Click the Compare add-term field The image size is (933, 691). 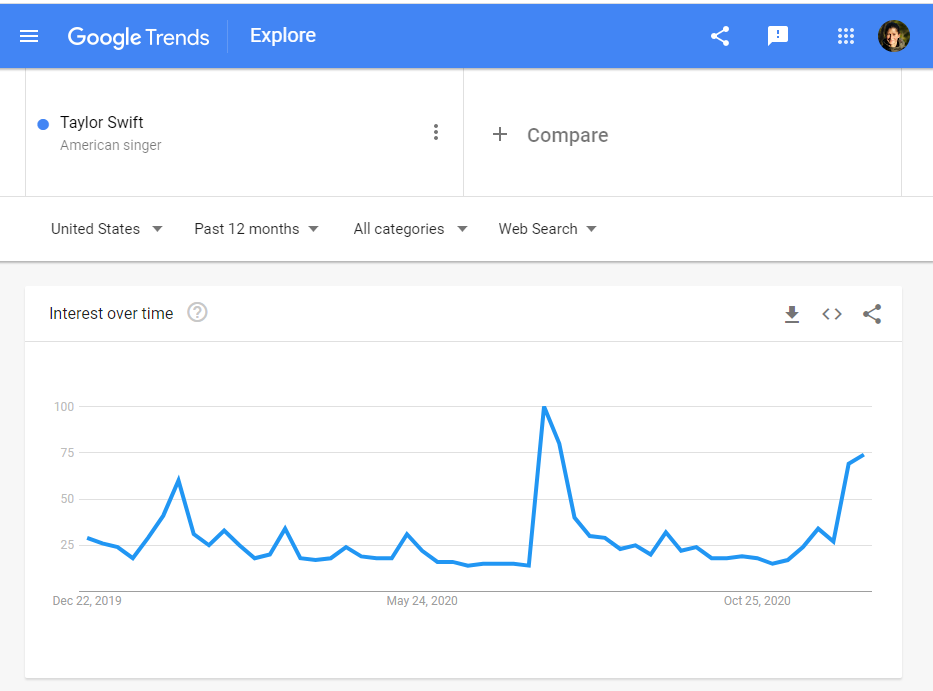[x=682, y=133]
